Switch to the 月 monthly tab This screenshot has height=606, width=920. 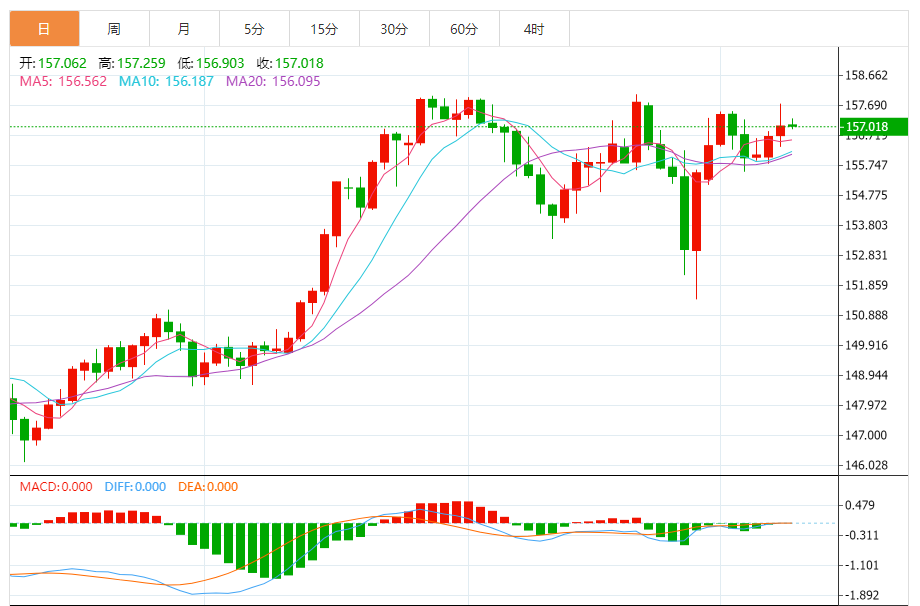pyautogui.click(x=184, y=29)
